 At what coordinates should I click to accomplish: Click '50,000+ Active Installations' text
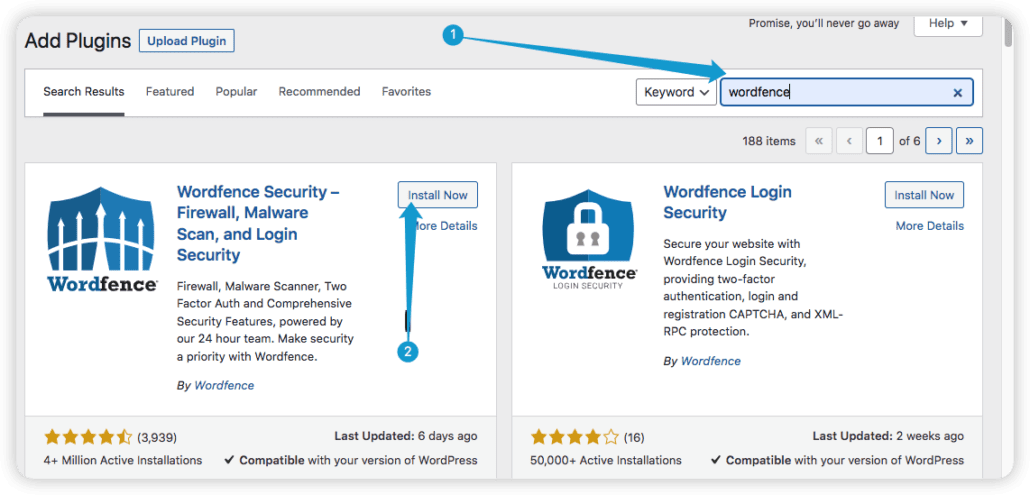click(x=606, y=460)
